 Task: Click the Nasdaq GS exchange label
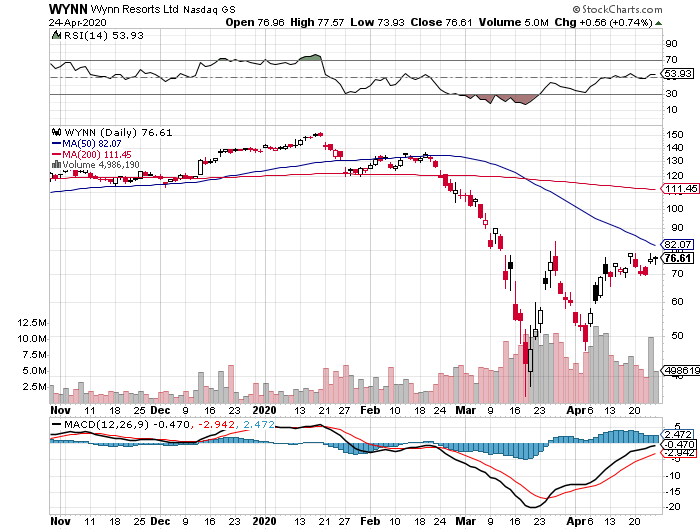(x=209, y=9)
